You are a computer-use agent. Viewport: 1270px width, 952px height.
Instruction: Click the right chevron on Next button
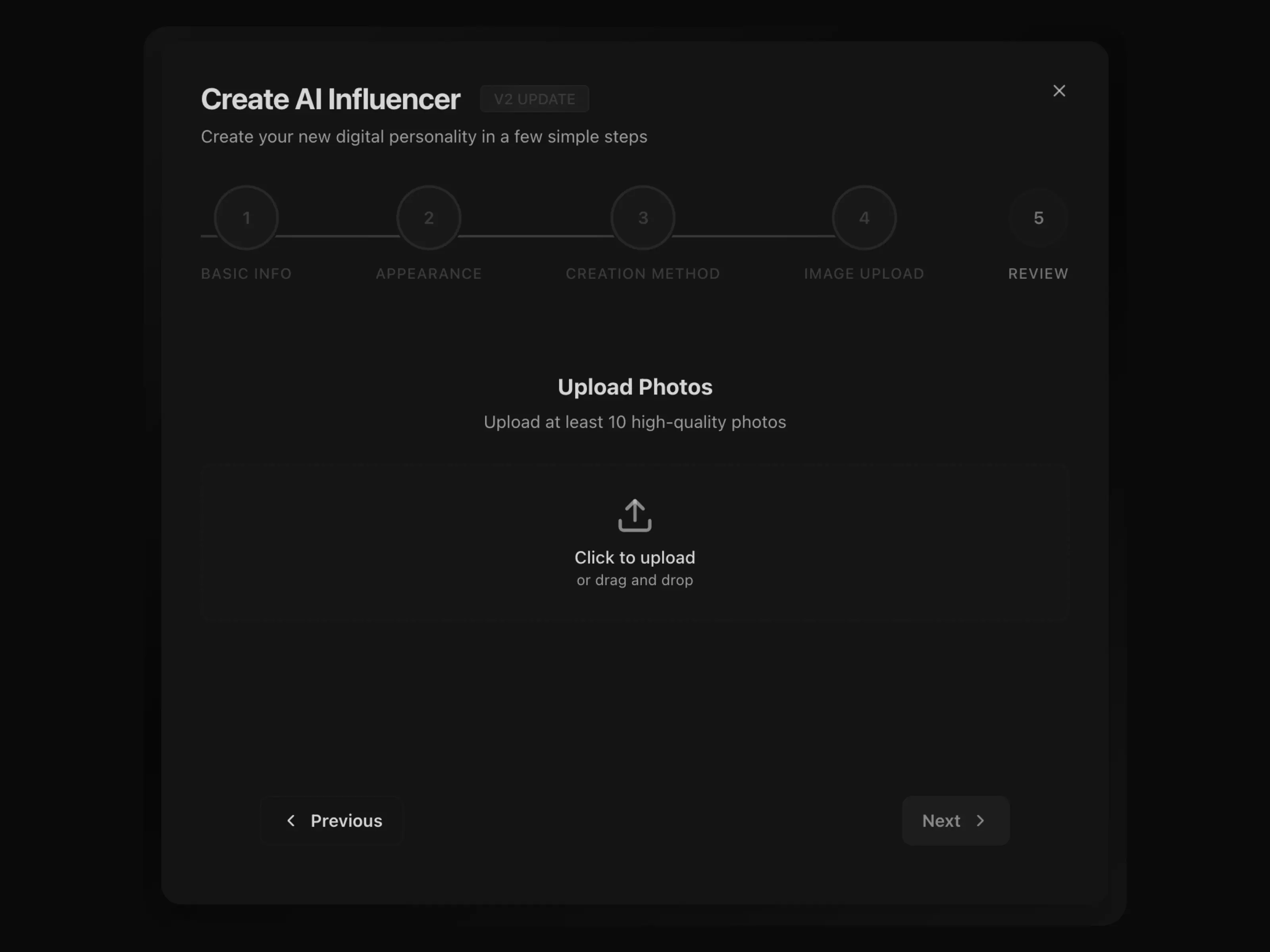tap(981, 821)
